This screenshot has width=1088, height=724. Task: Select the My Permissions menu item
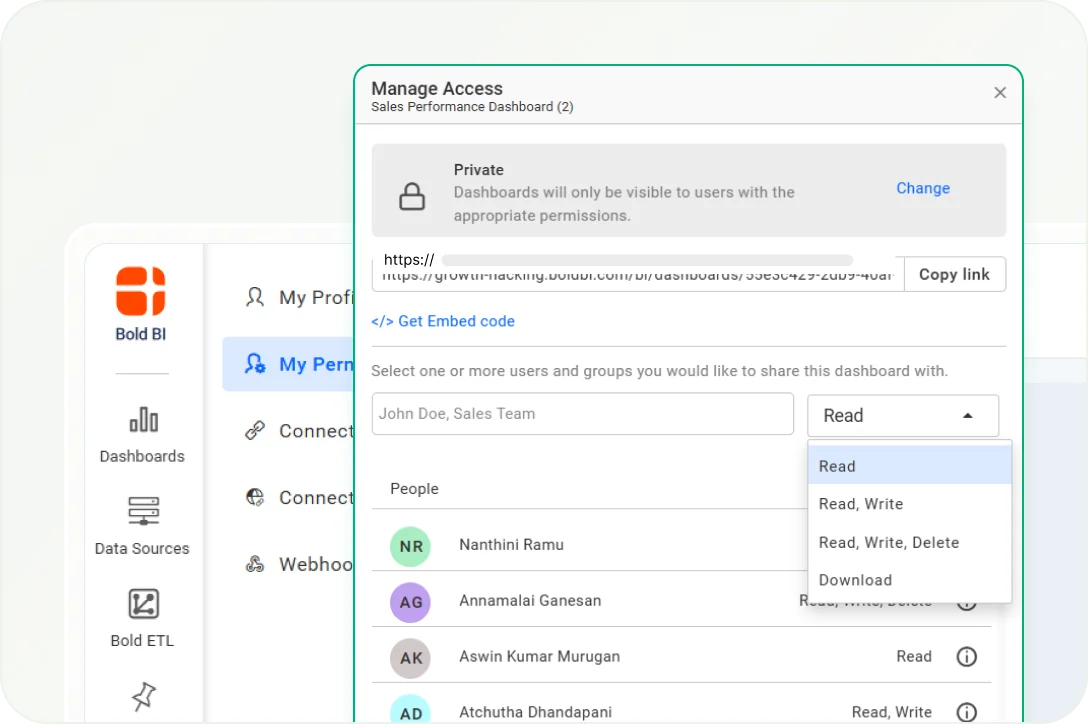pos(300,364)
